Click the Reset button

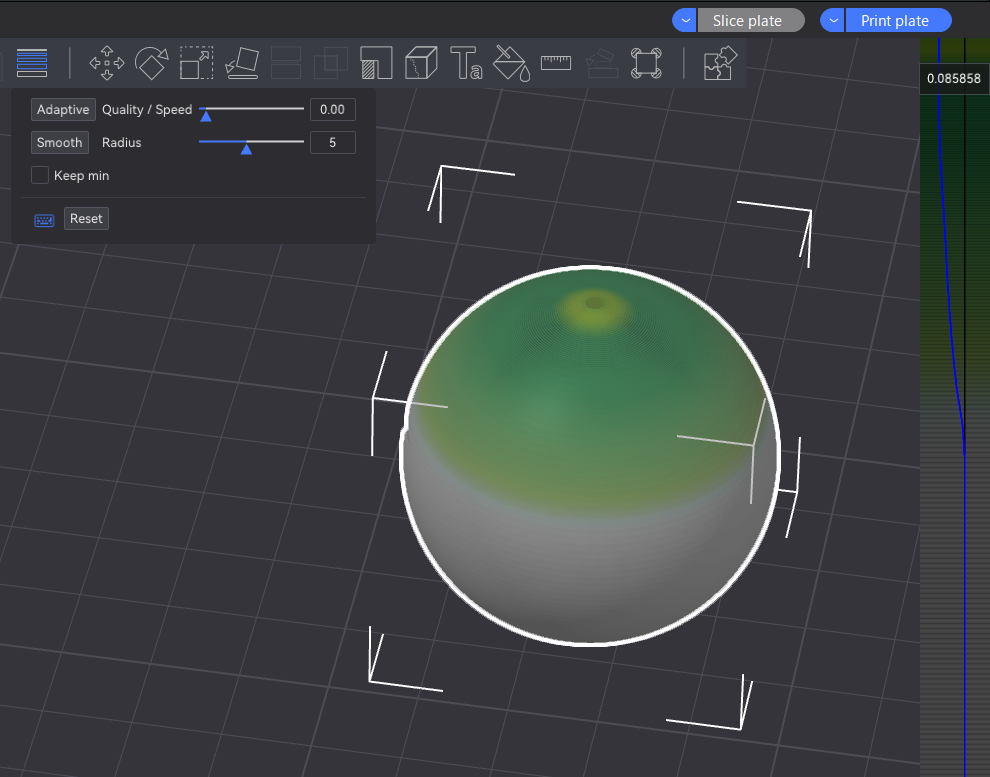(86, 218)
